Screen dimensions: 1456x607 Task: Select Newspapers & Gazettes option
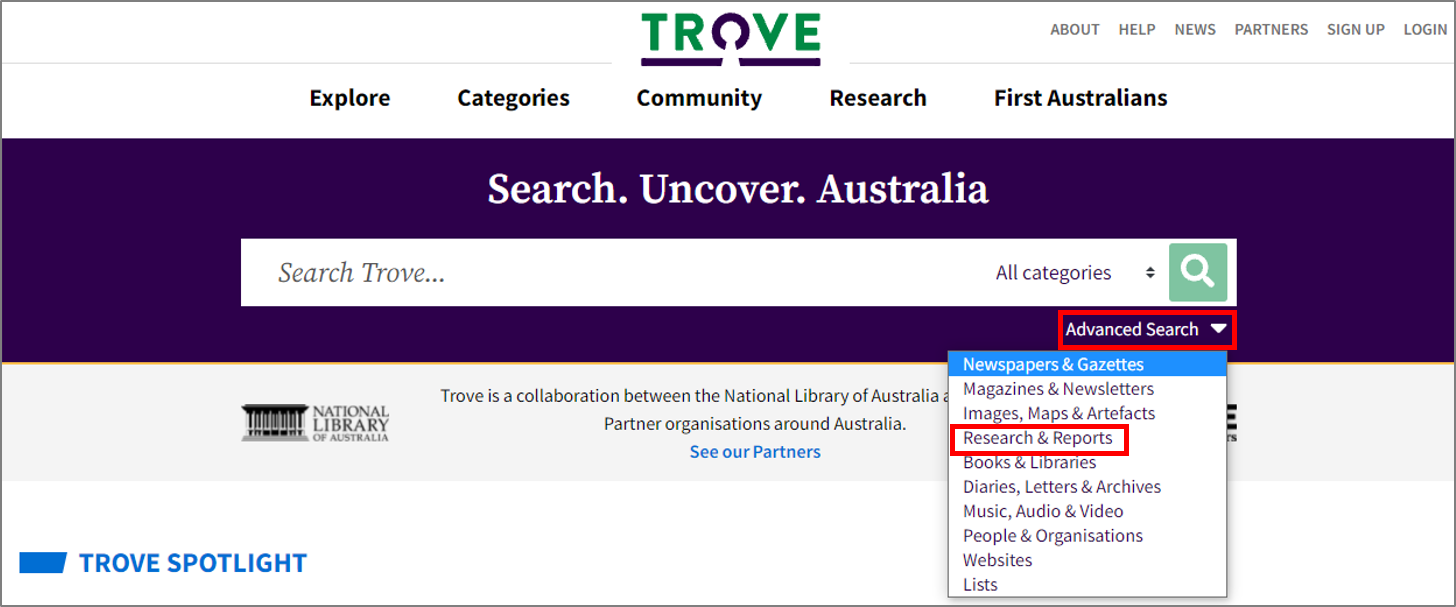[1087, 364]
